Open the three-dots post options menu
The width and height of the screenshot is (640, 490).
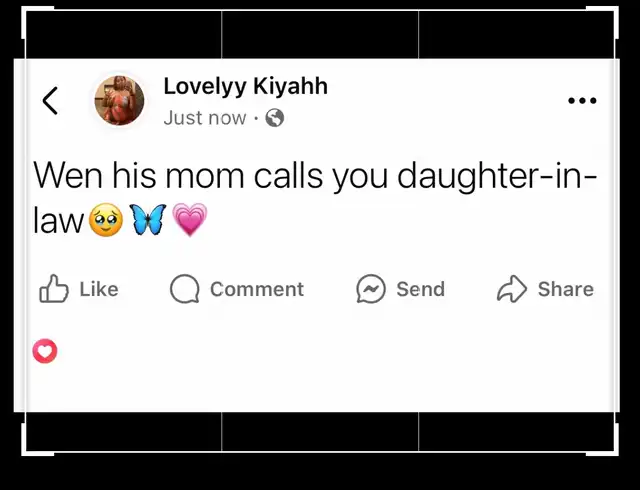coord(582,100)
